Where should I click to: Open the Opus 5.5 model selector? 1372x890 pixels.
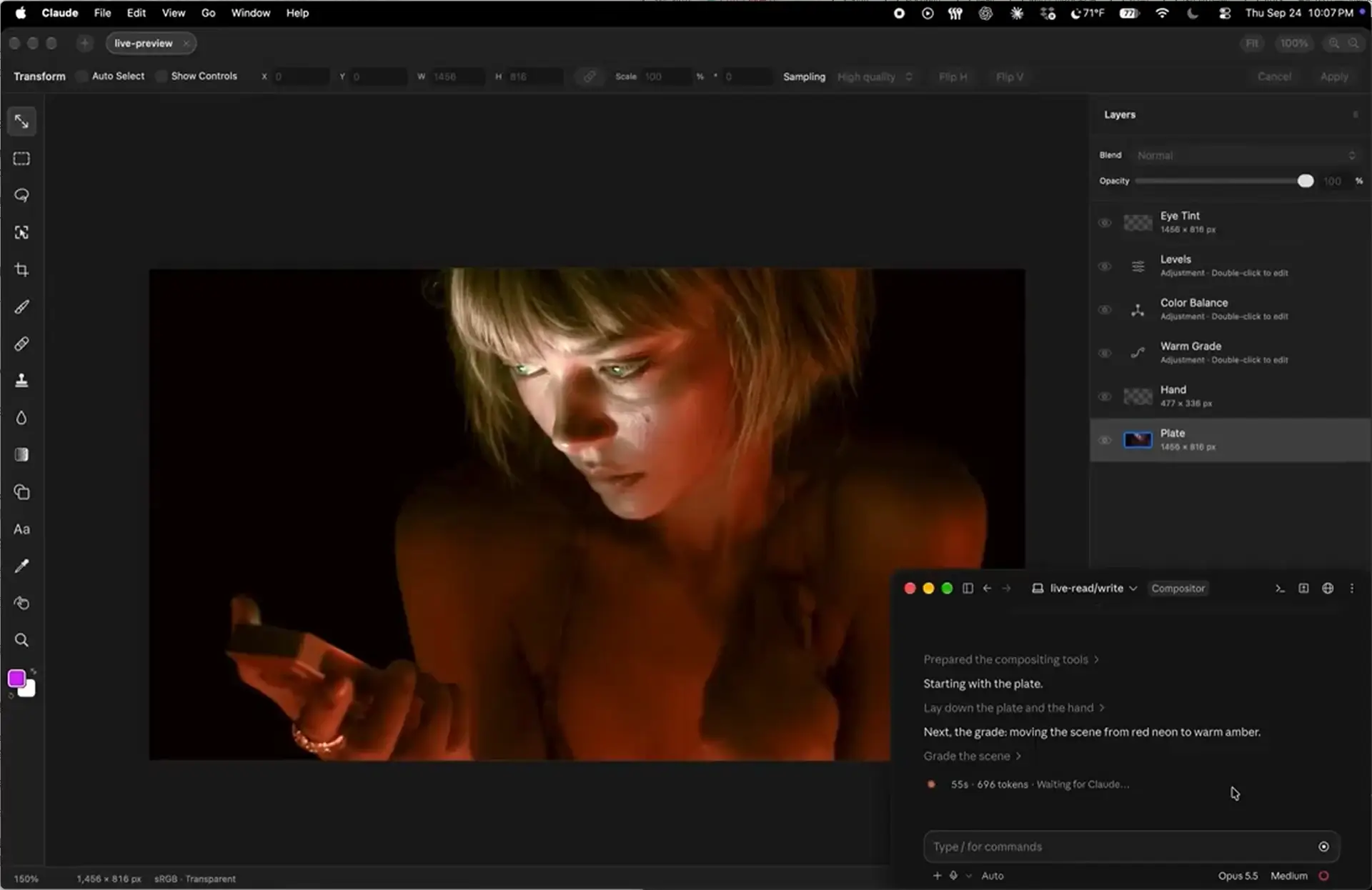point(1238,876)
